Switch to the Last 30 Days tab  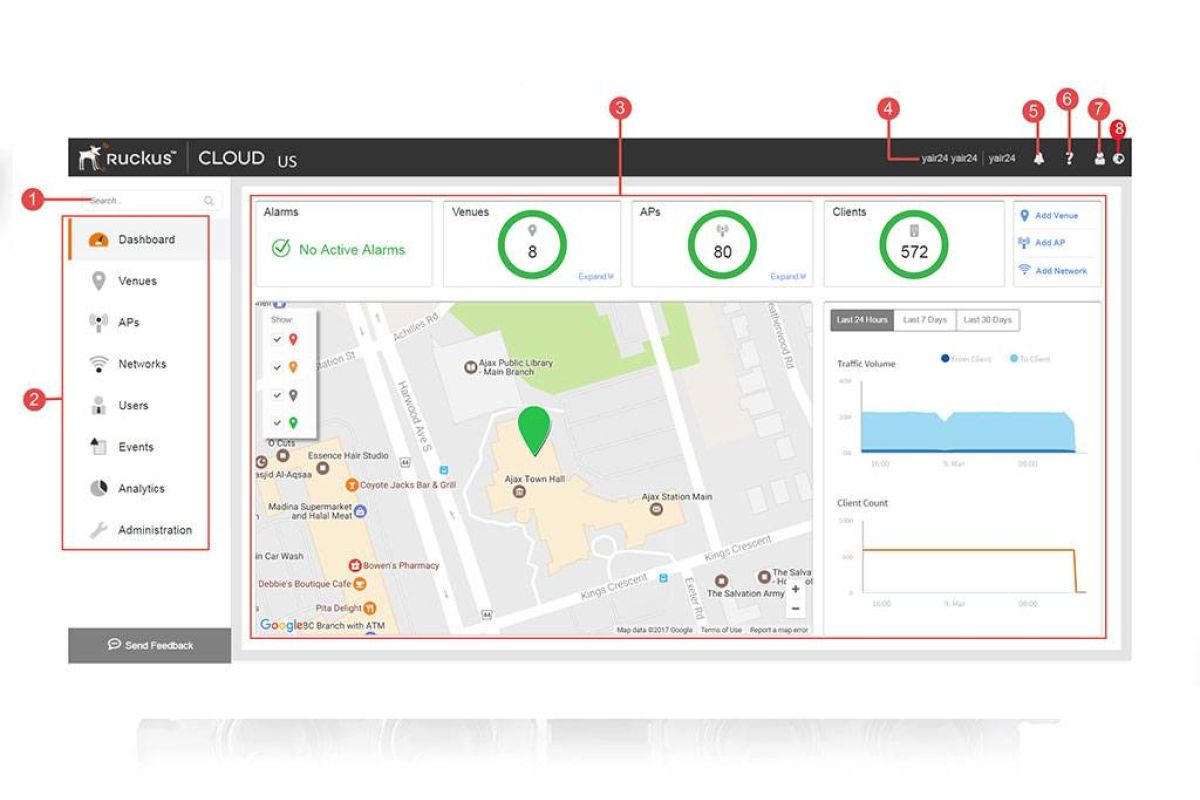[x=988, y=320]
